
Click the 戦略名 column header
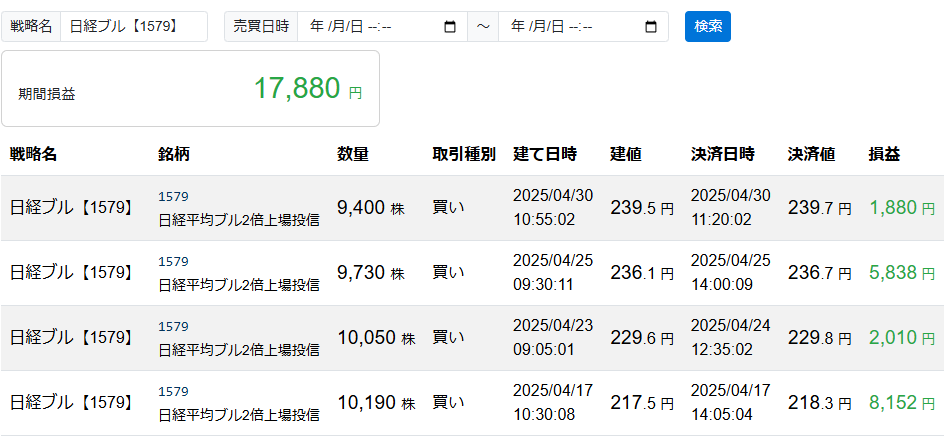pos(33,154)
